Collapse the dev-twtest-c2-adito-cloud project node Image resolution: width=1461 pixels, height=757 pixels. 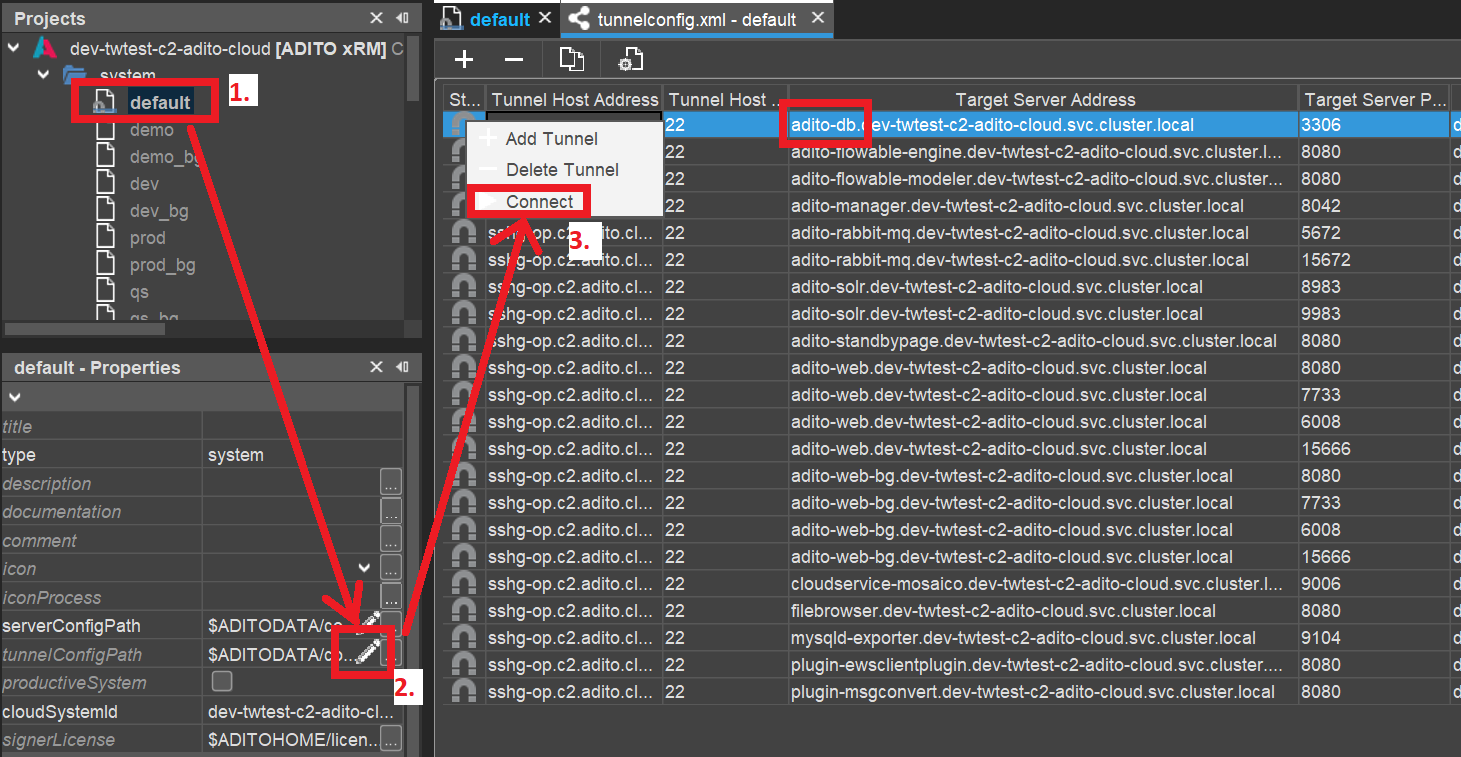point(13,48)
